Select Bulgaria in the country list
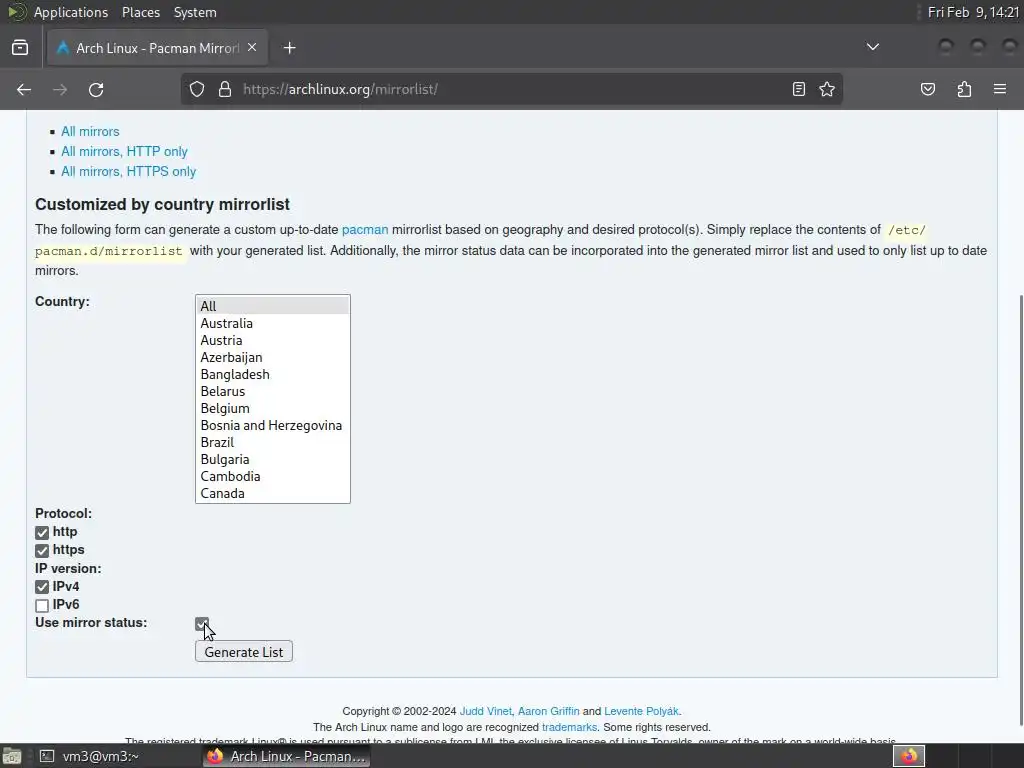Viewport: 1024px width, 768px height. pos(272,459)
